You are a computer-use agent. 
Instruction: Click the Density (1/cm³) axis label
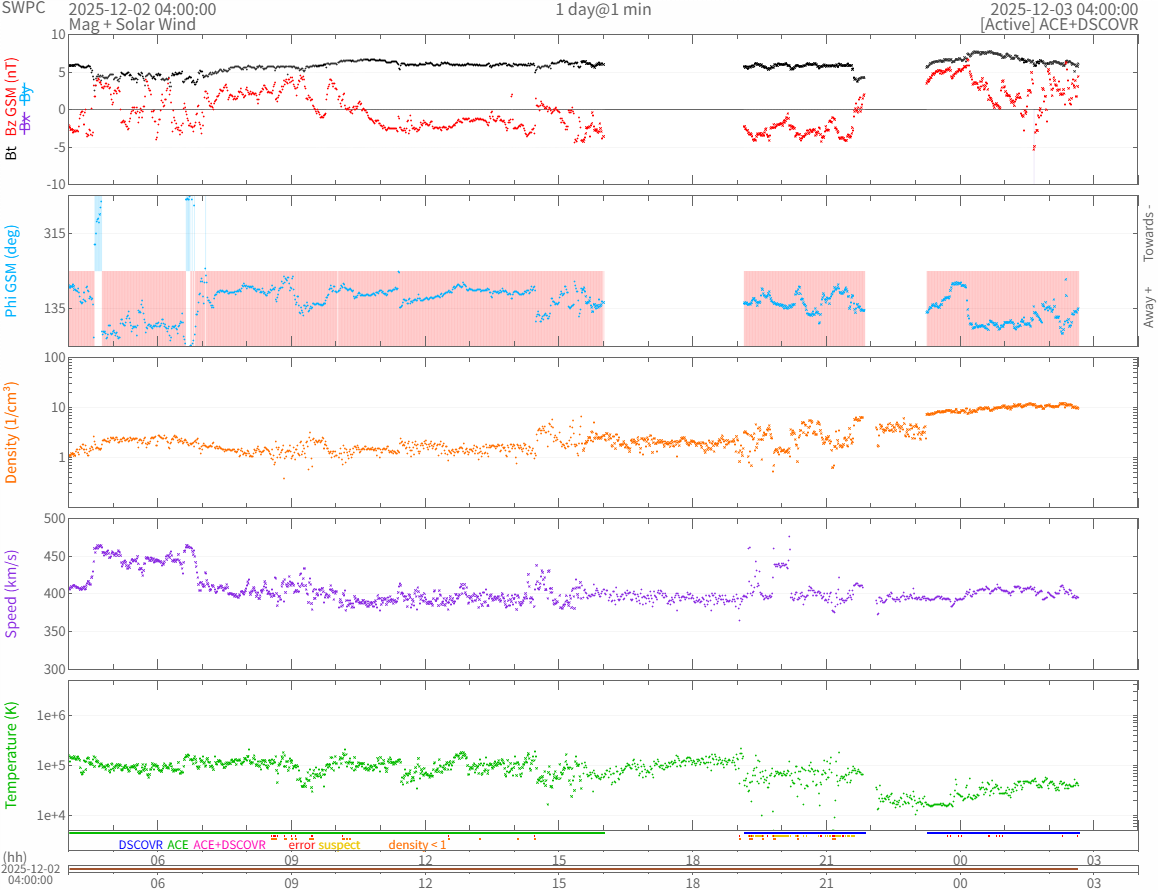[12, 433]
